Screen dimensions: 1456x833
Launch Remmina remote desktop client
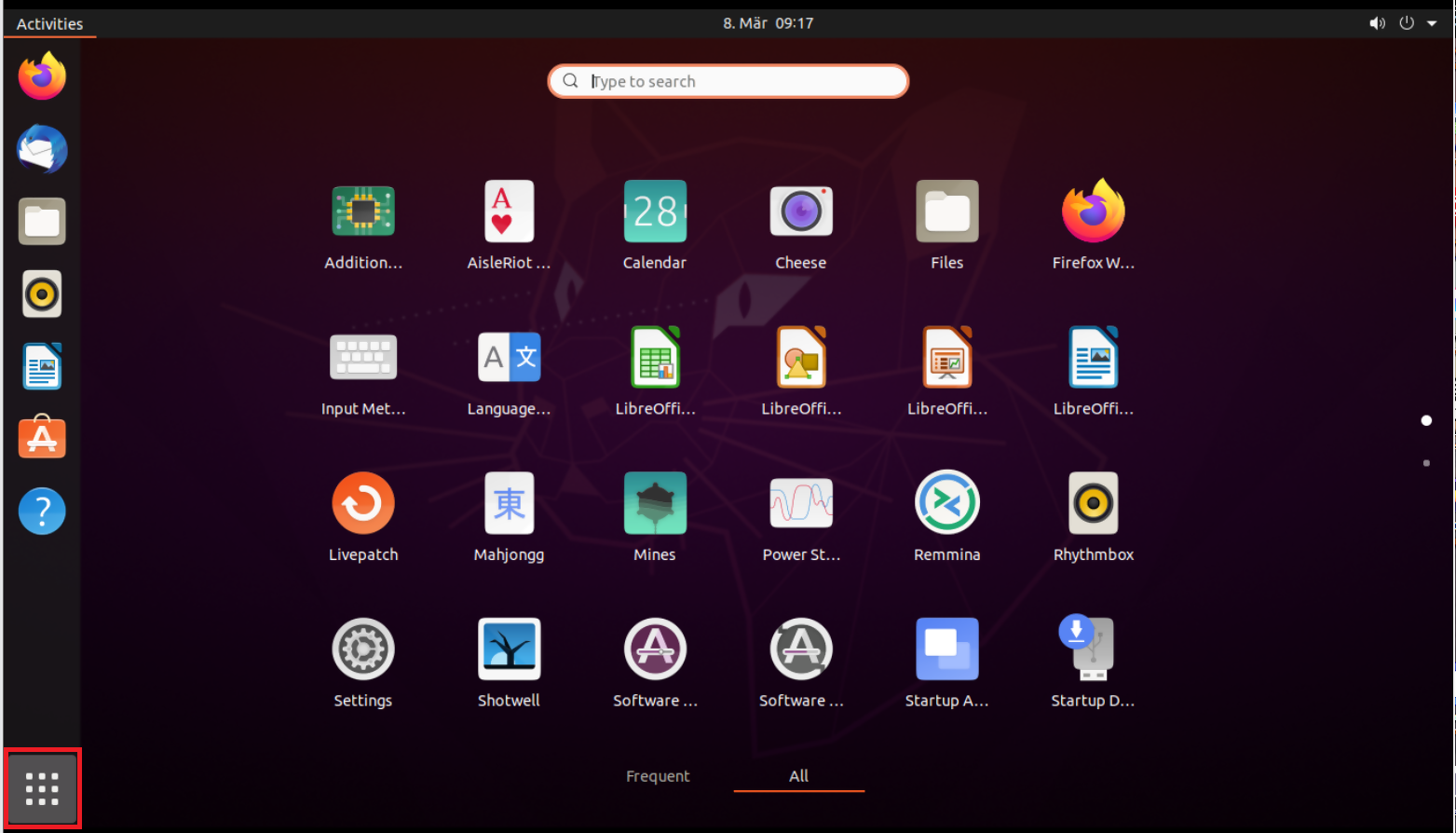point(947,503)
